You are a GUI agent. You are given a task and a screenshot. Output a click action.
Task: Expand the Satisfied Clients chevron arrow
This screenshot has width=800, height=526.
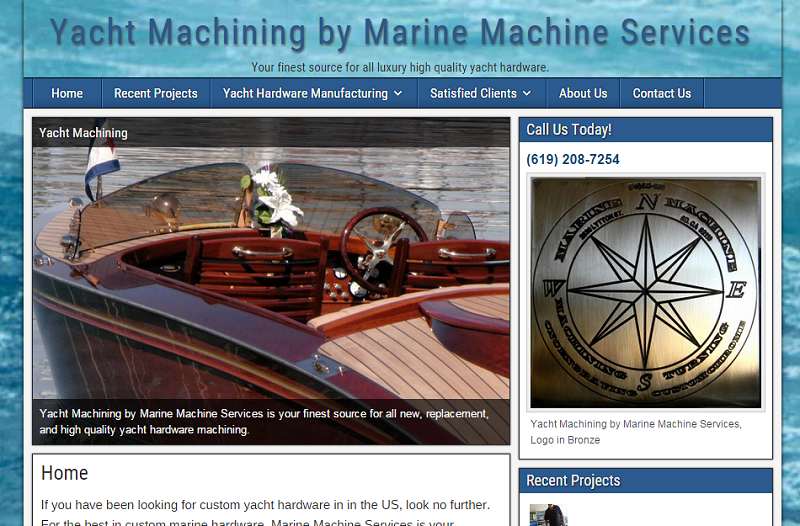click(x=527, y=93)
